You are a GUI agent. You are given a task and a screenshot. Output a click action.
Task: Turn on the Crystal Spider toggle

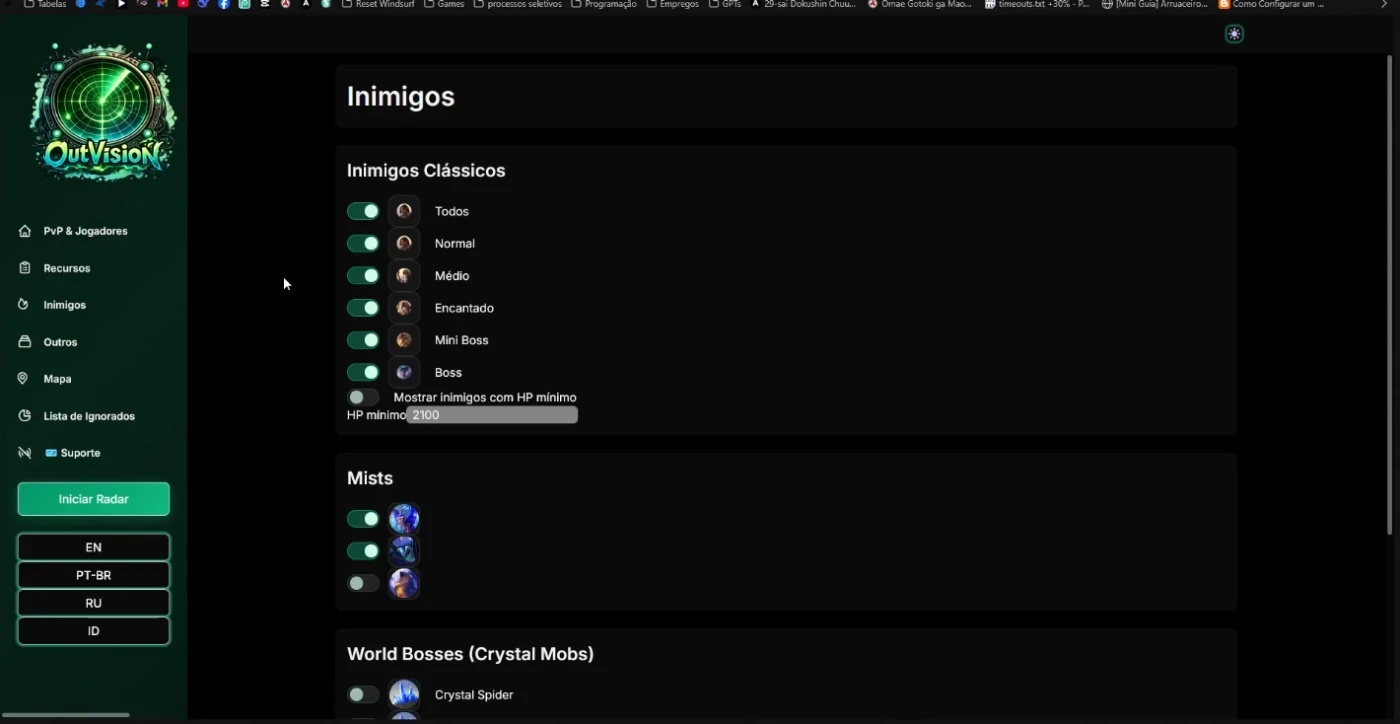point(363,694)
